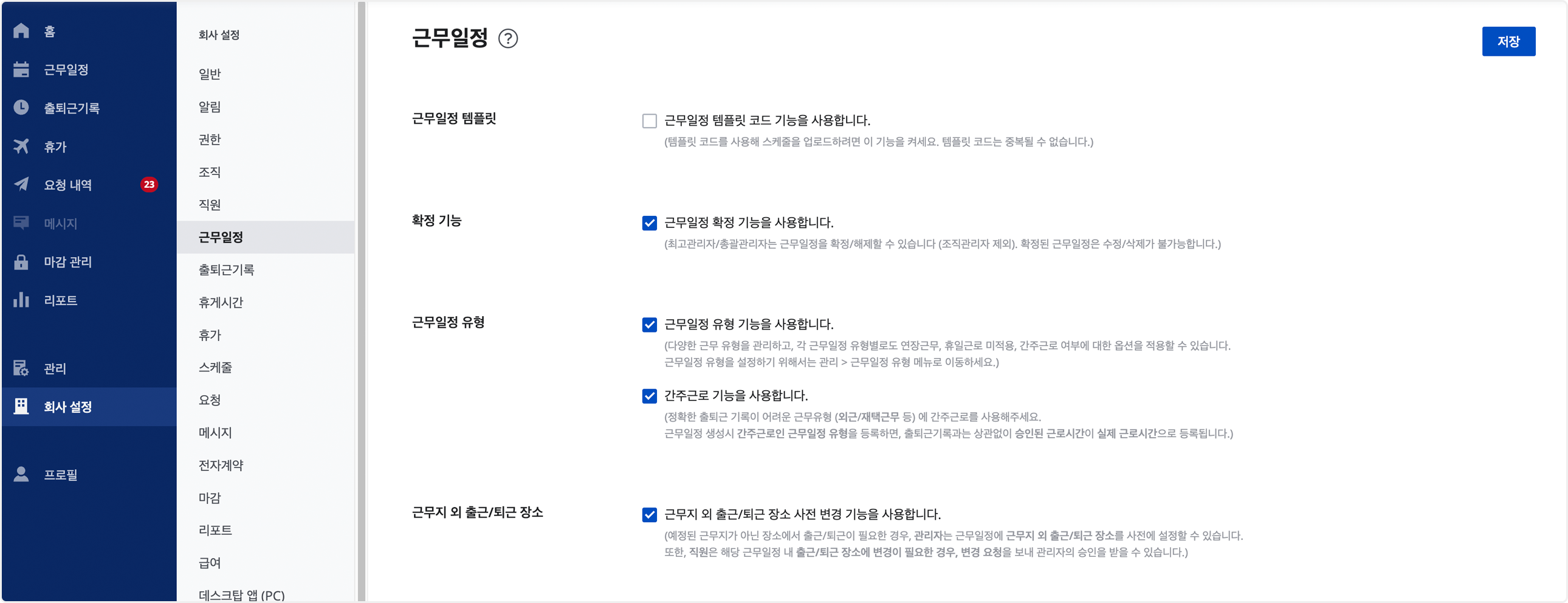The height and width of the screenshot is (603, 1568).
Task: Open the work schedule calendar icon
Action: 21,69
